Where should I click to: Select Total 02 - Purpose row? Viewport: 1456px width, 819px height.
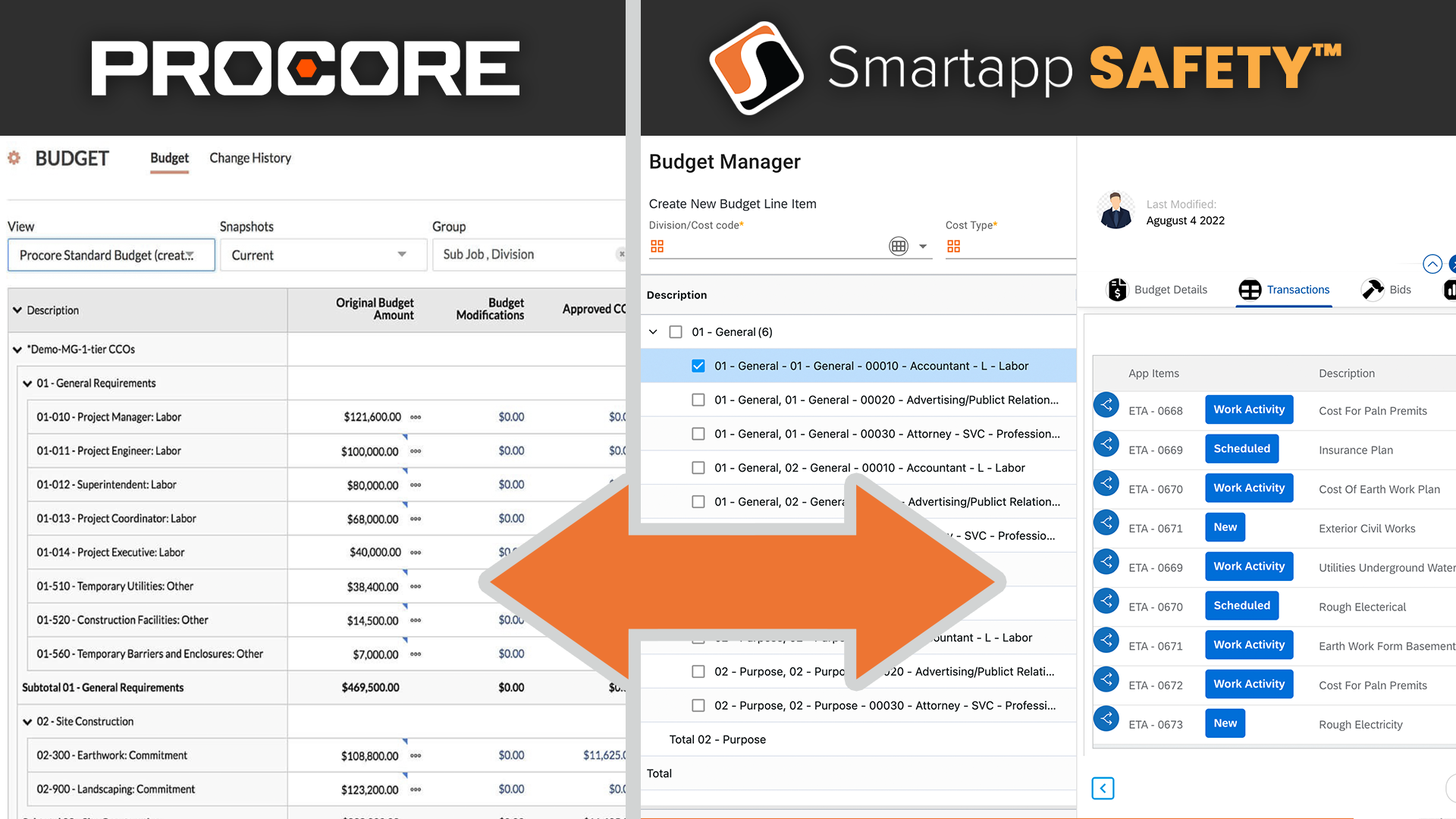pos(858,739)
